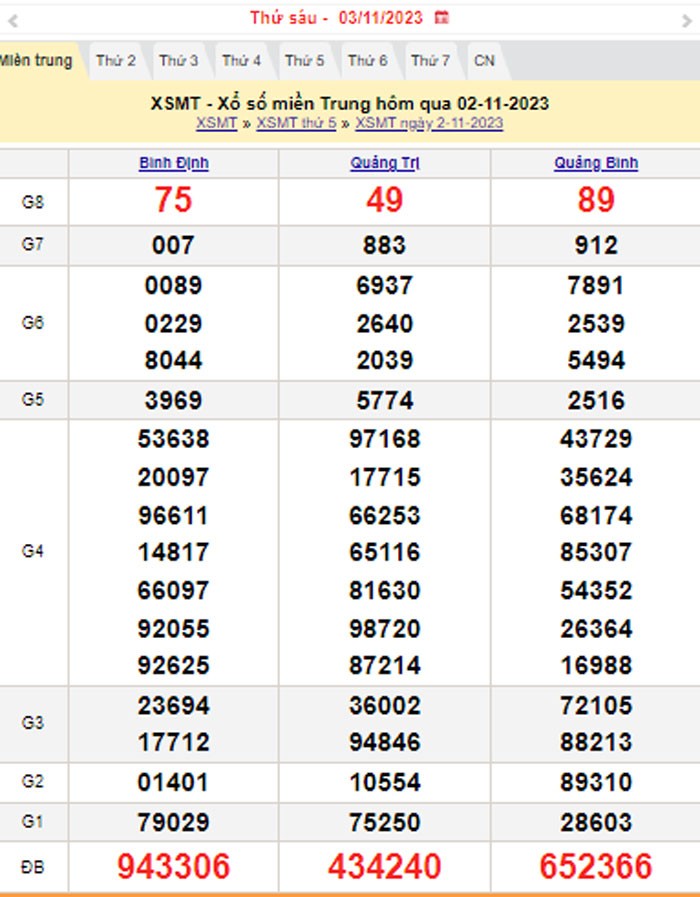This screenshot has width=700, height=897.
Task: Open the Bình Định province link
Action: point(174,164)
